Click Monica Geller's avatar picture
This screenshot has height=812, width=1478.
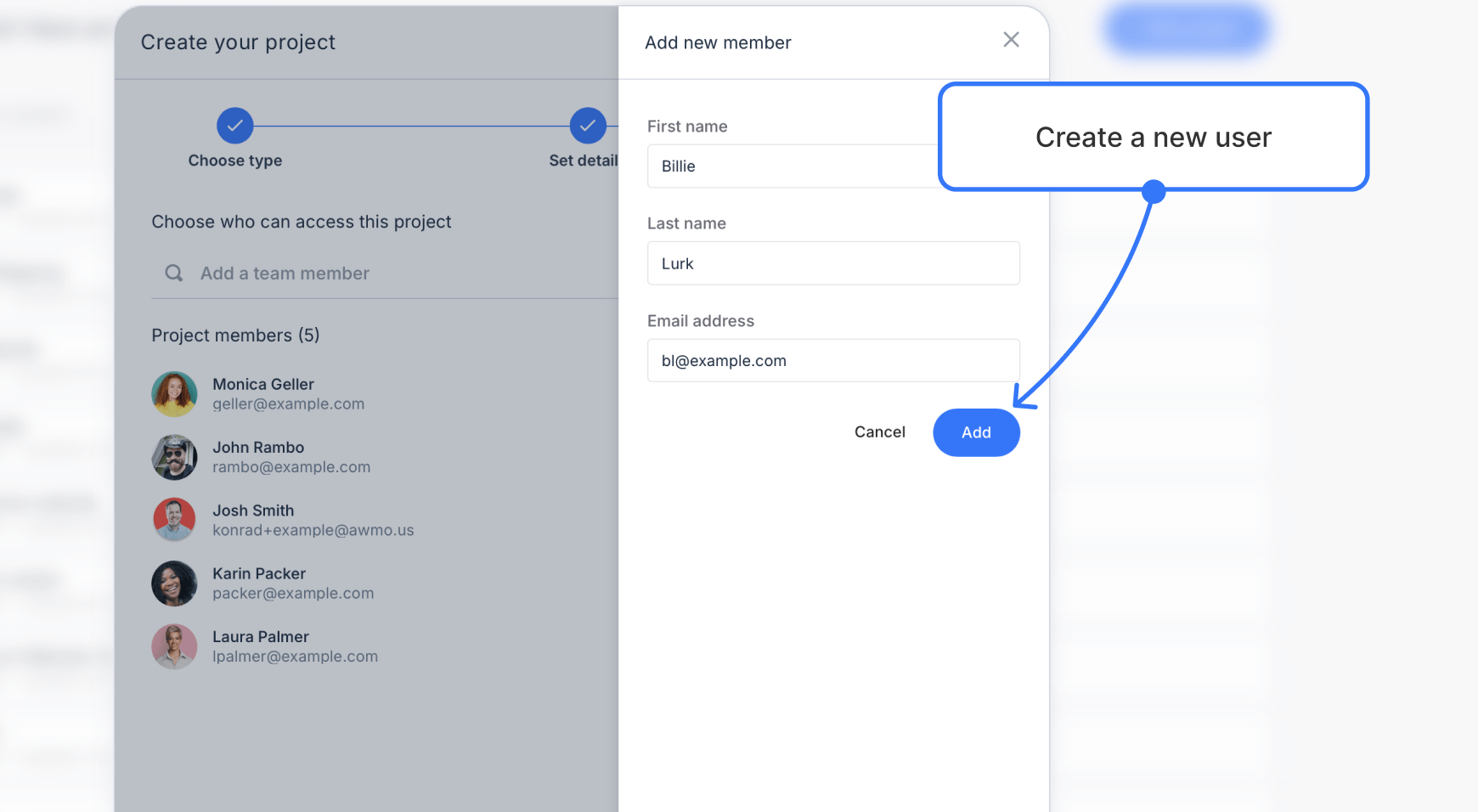point(174,393)
